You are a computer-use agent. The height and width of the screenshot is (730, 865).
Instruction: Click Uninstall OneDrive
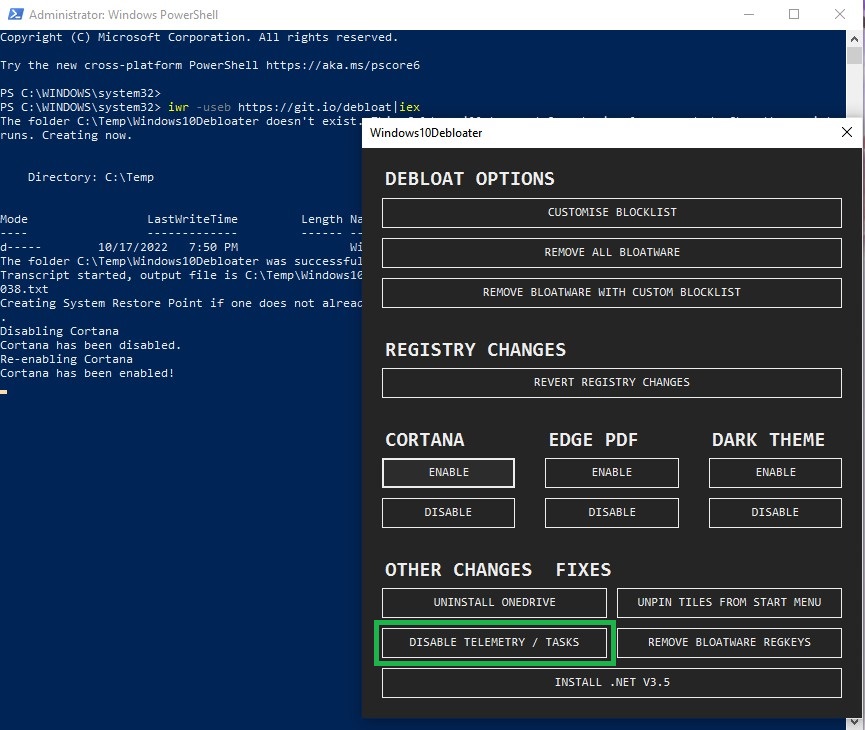click(x=494, y=602)
